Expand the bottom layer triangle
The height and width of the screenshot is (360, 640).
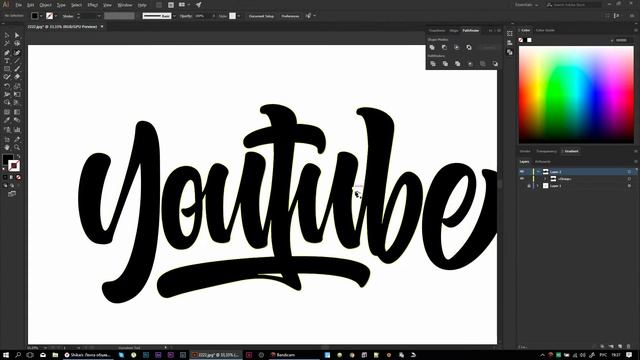[538, 186]
